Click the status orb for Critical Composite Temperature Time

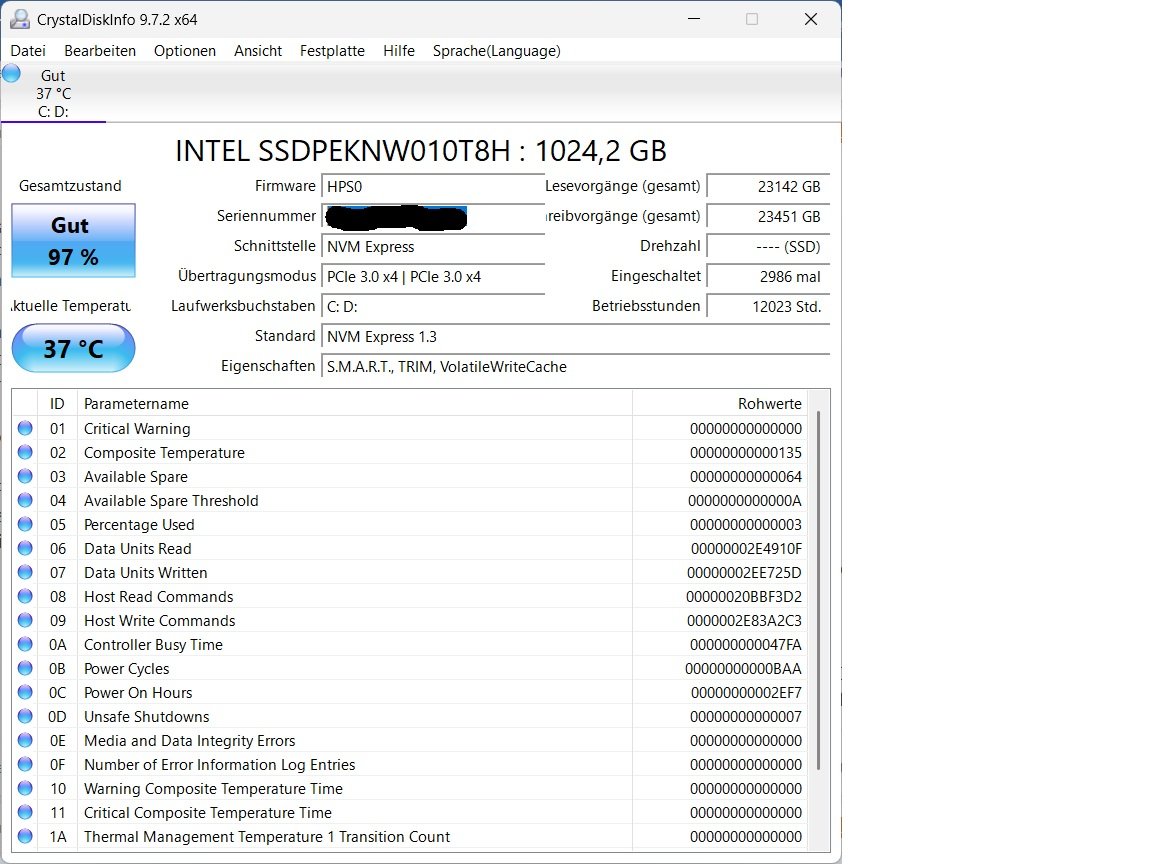(x=25, y=812)
